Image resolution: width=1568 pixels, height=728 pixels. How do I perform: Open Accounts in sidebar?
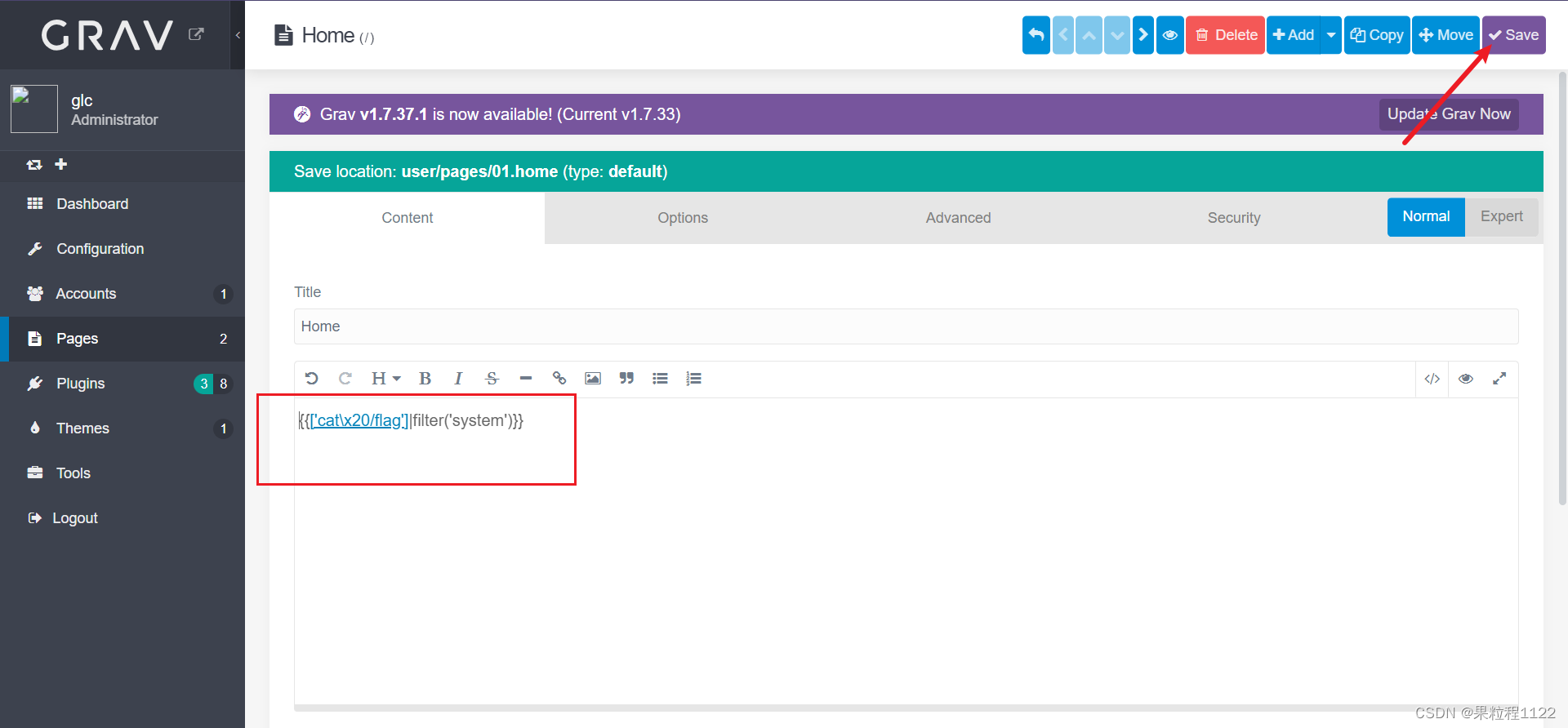click(122, 294)
